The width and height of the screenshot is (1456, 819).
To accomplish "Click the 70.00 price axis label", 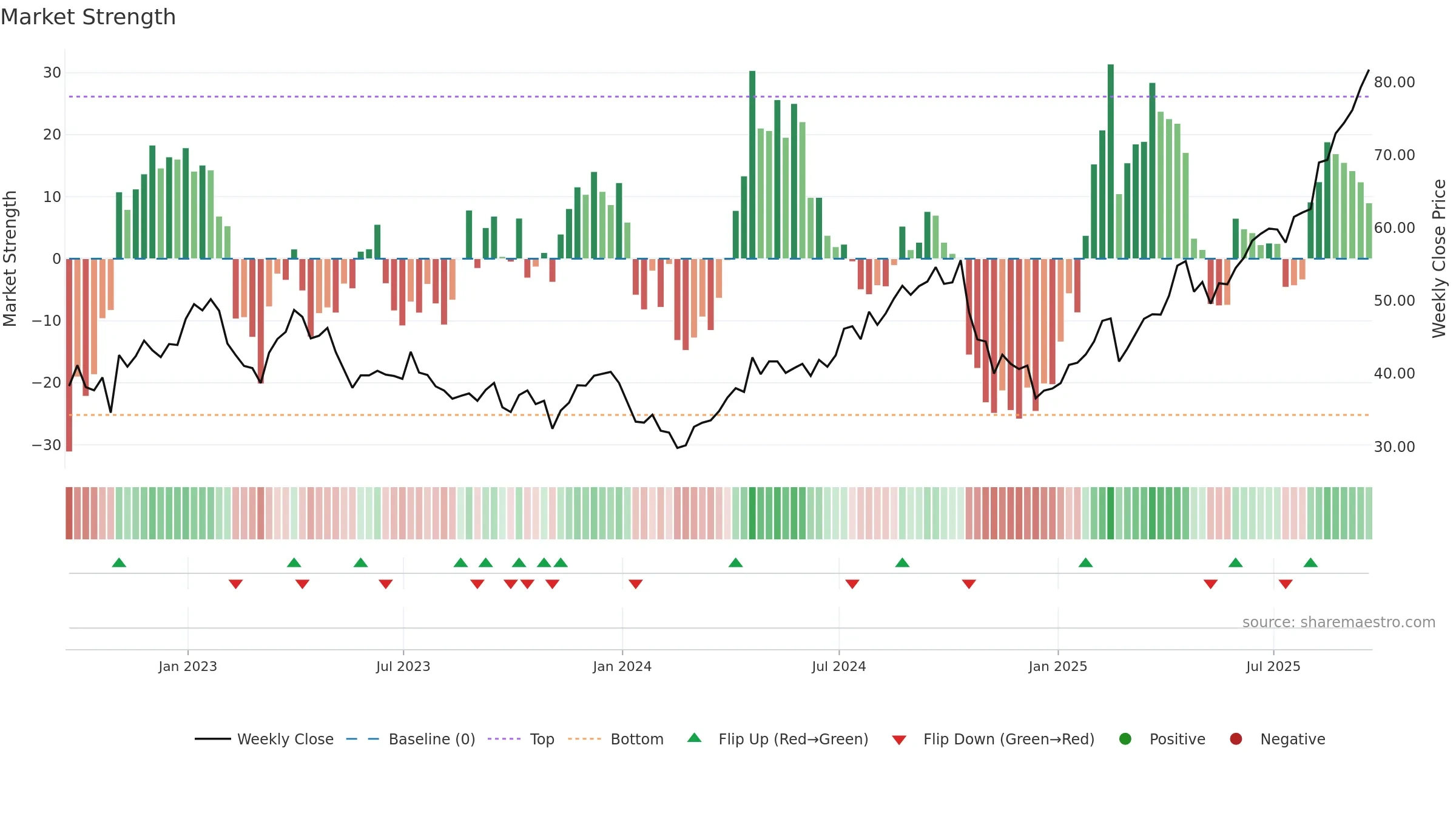I will click(x=1394, y=155).
